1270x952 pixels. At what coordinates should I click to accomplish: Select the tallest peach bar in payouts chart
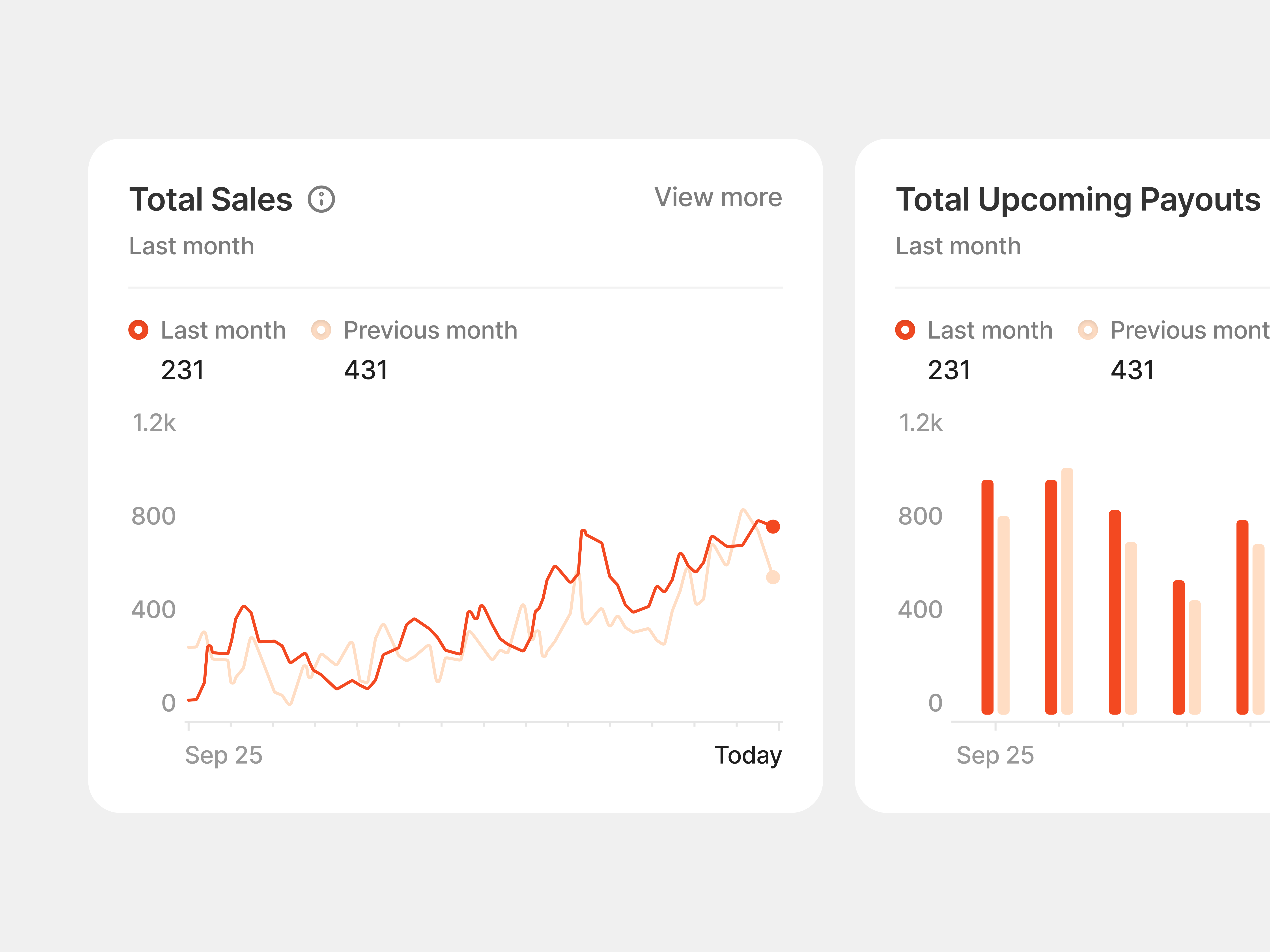1067,591
